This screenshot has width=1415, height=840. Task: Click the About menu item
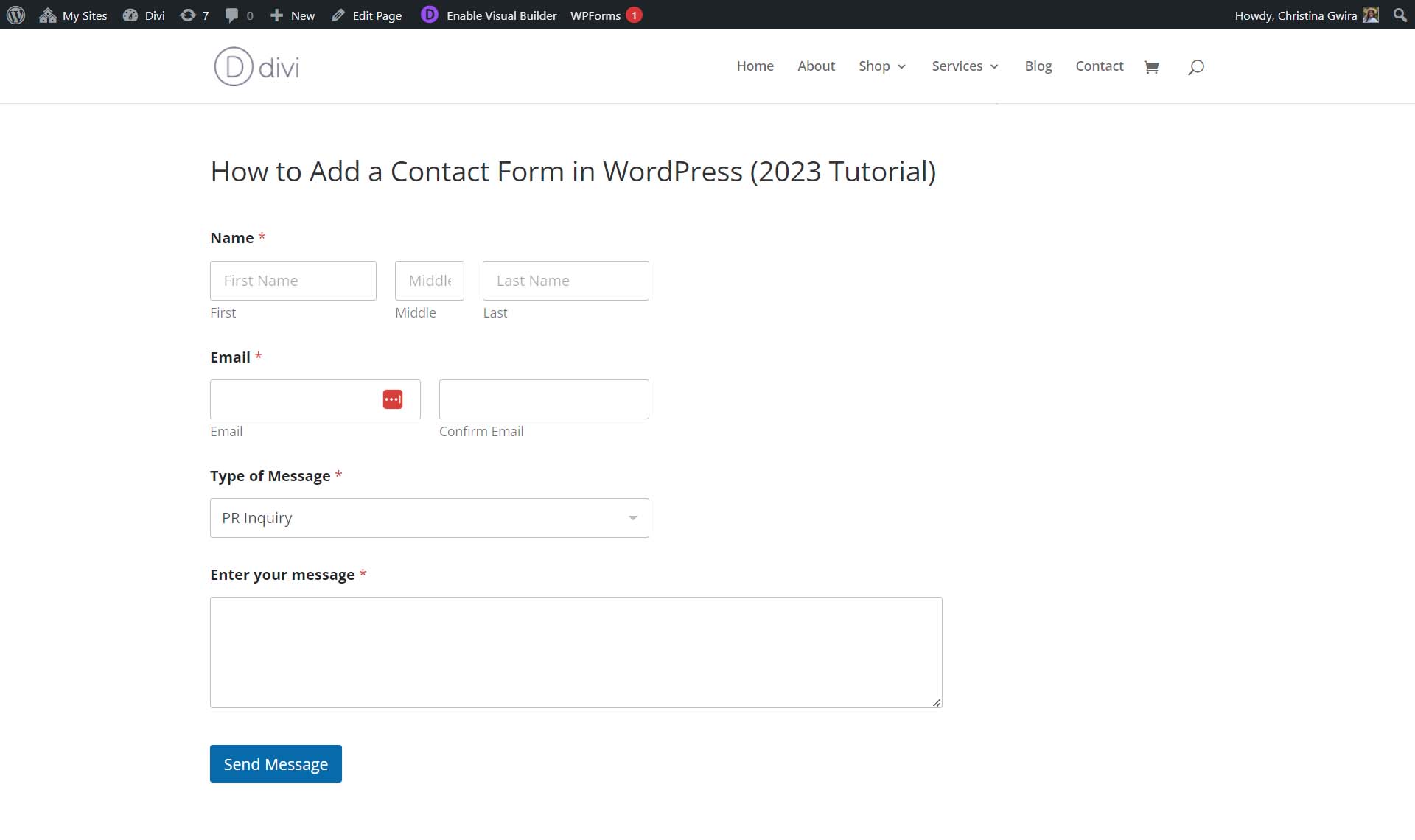pos(816,65)
